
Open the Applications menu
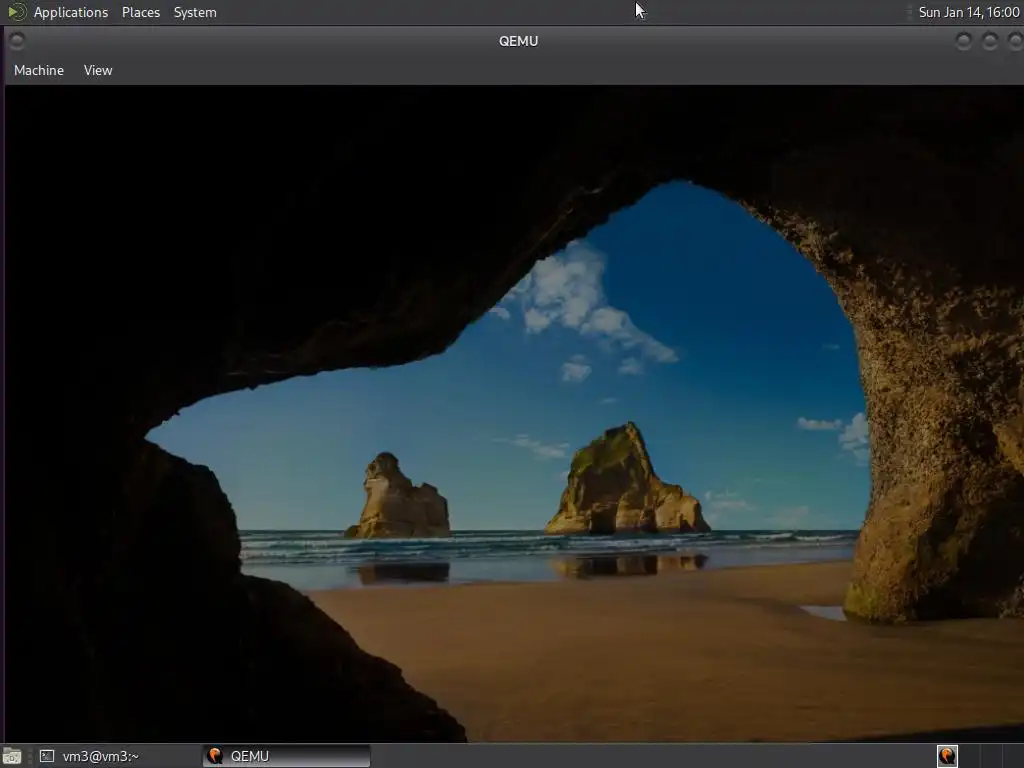70,12
